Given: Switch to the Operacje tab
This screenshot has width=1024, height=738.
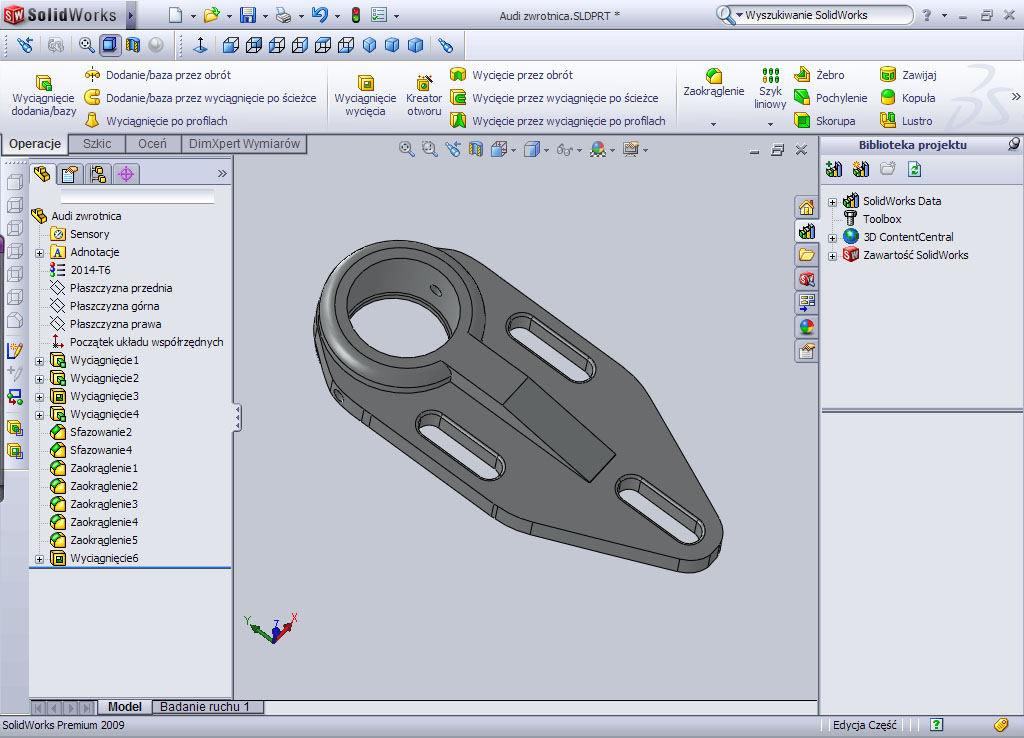Looking at the screenshot, I should [35, 144].
